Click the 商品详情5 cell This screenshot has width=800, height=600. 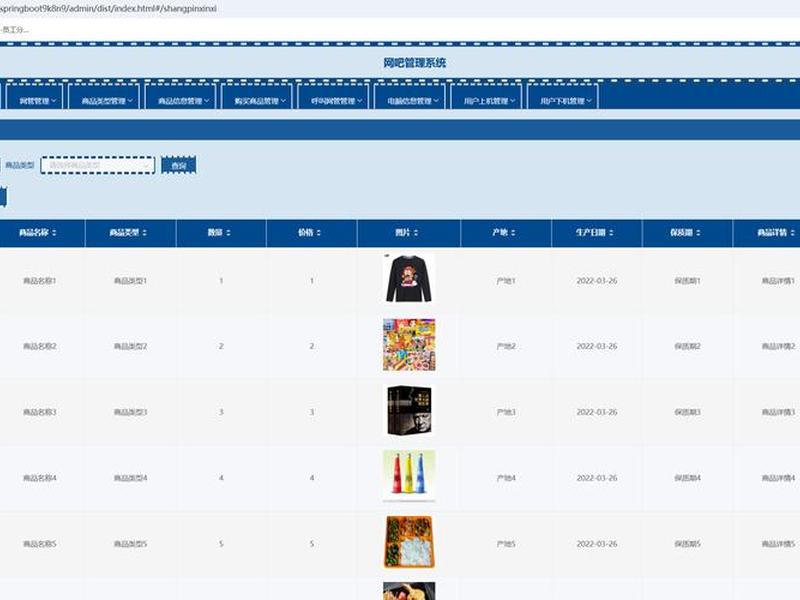tap(778, 544)
